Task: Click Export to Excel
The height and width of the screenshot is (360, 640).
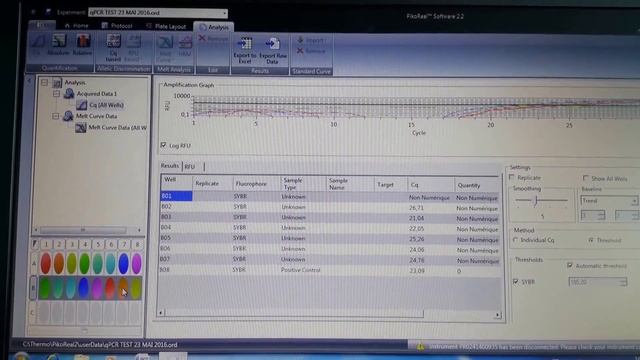Action: tap(245, 51)
